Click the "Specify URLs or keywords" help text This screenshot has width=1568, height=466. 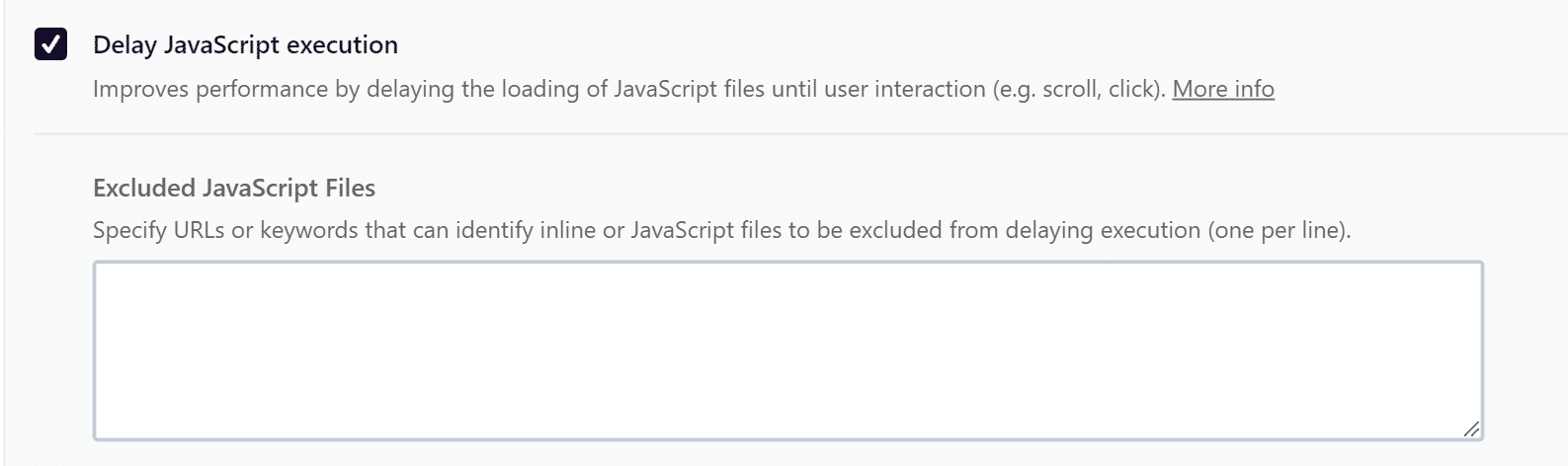tap(227, 230)
